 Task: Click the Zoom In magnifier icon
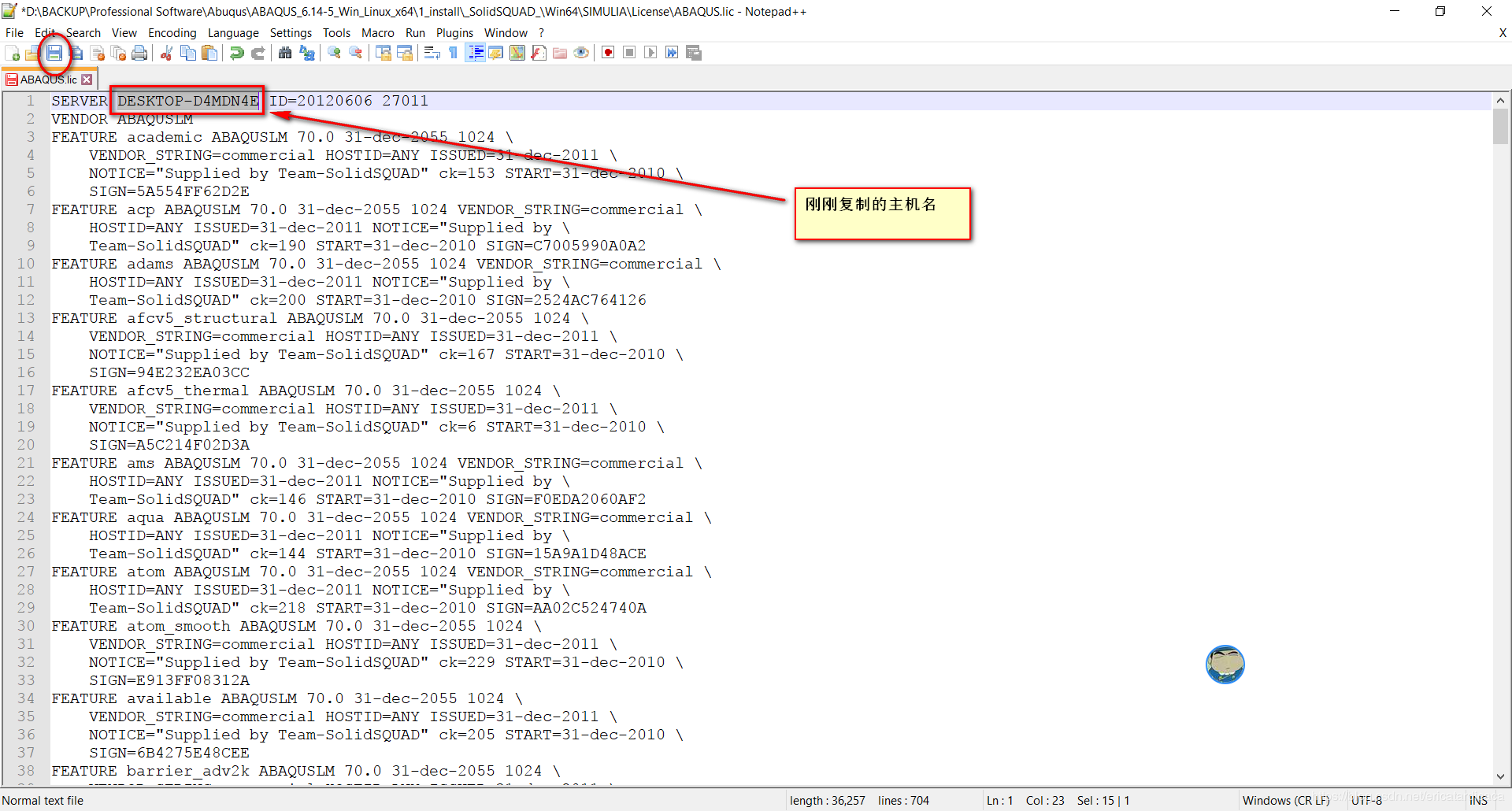[335, 53]
